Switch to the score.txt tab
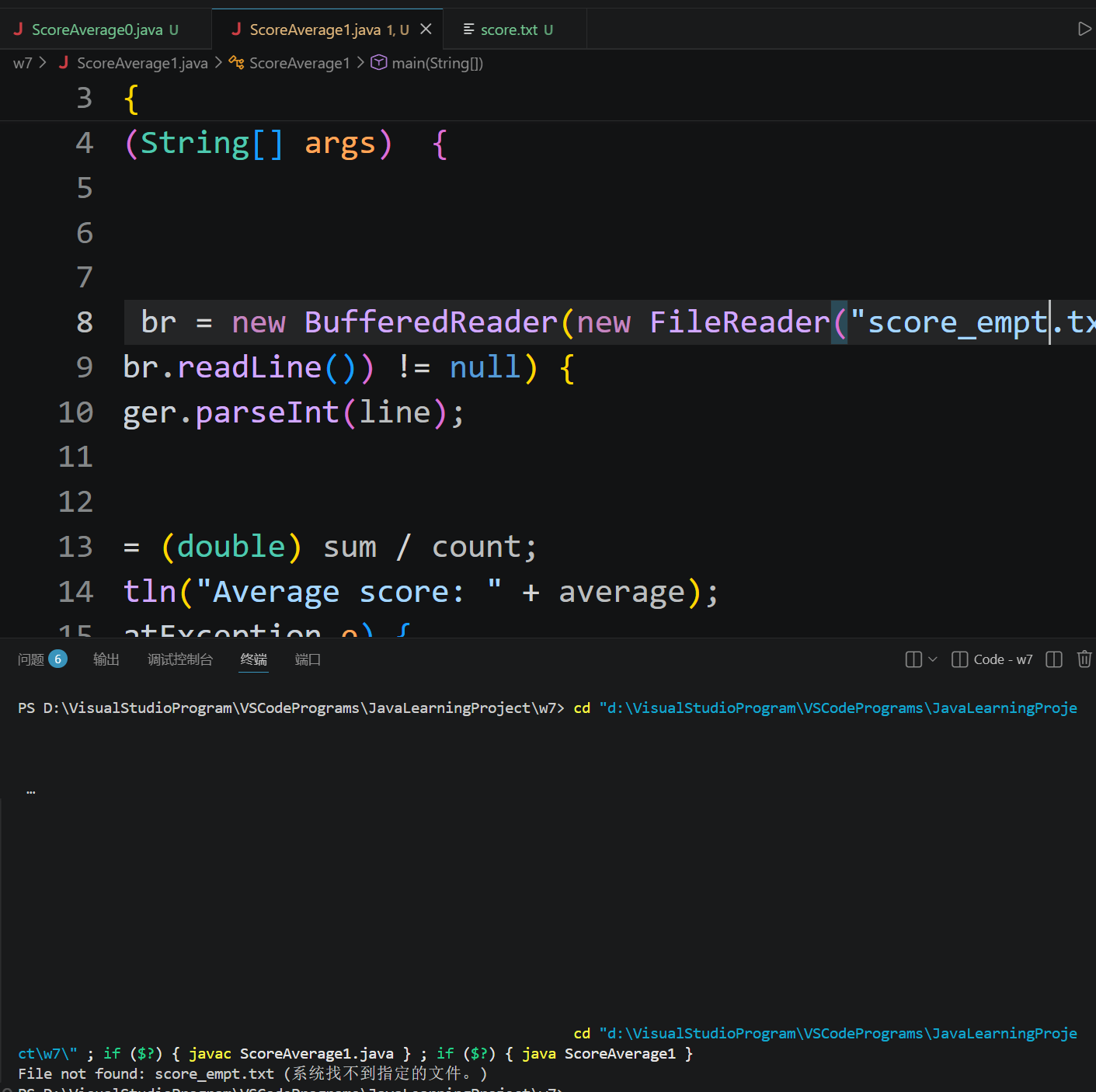 pyautogui.click(x=509, y=30)
